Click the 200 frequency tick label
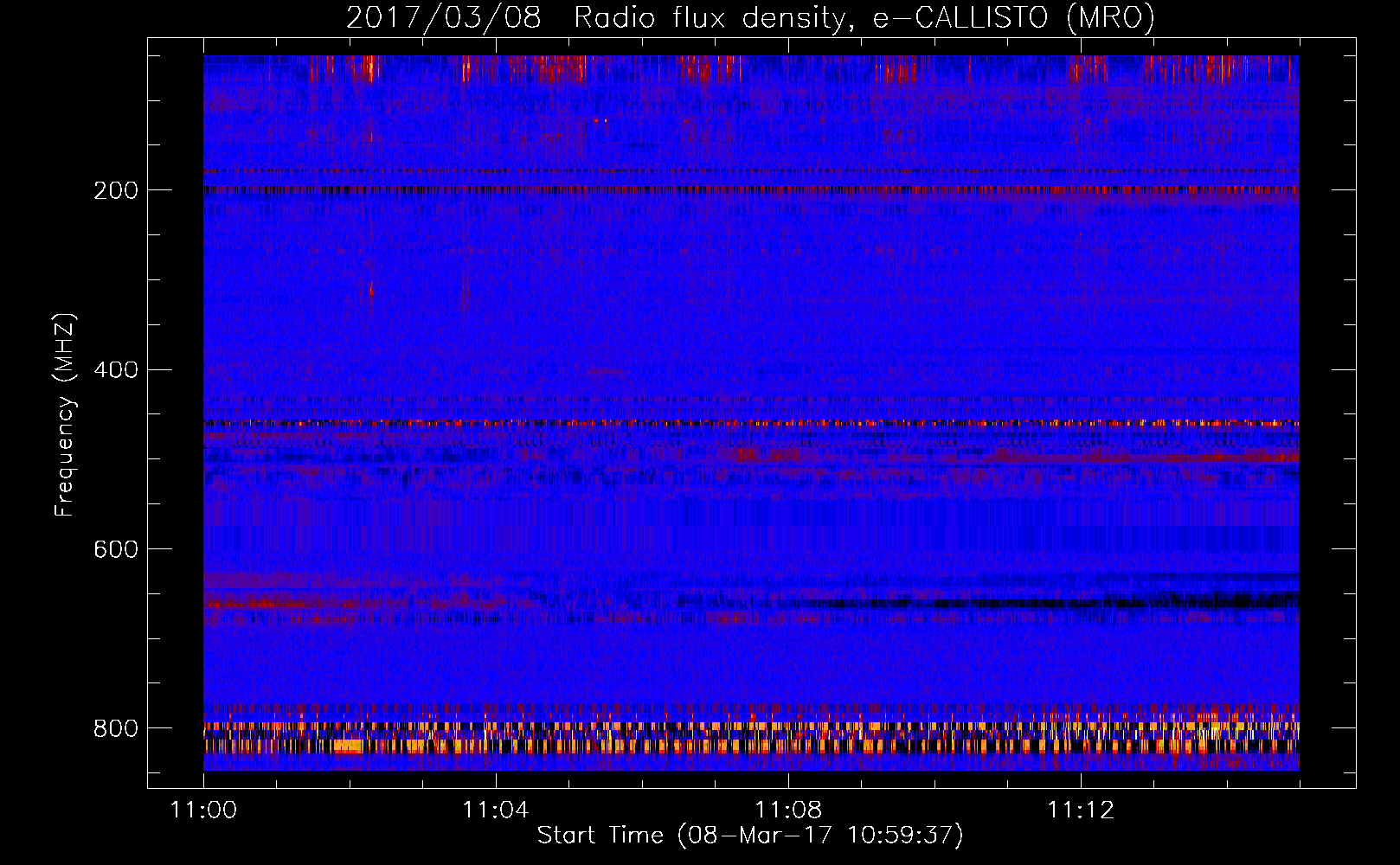 coord(115,190)
